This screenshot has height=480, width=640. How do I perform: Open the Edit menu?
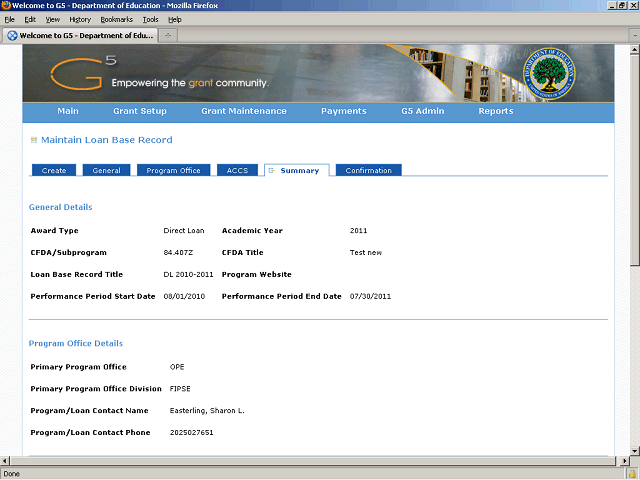[x=30, y=20]
